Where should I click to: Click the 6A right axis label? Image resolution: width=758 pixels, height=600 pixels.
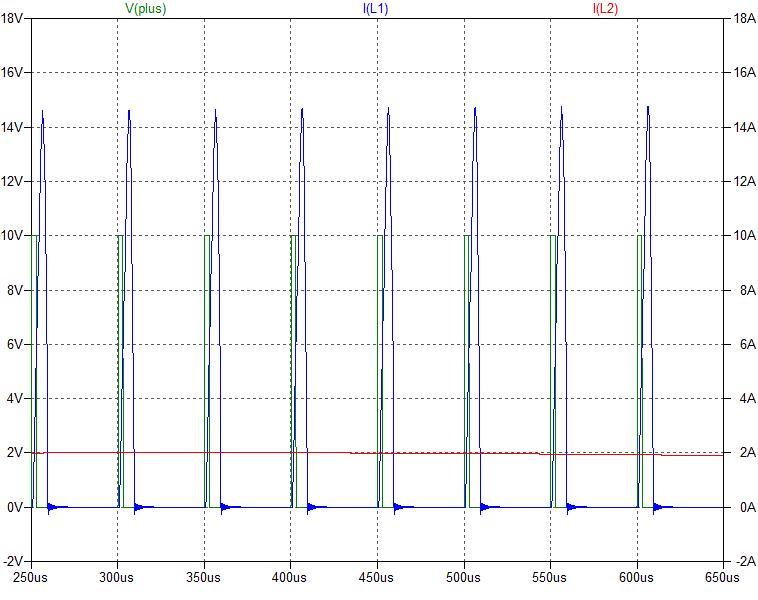[748, 344]
